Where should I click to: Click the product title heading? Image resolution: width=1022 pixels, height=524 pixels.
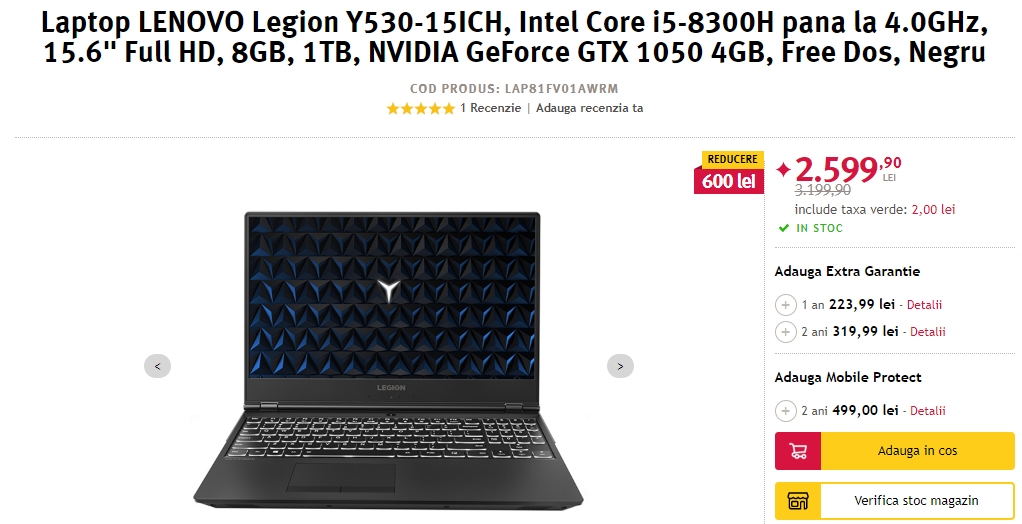[x=514, y=37]
